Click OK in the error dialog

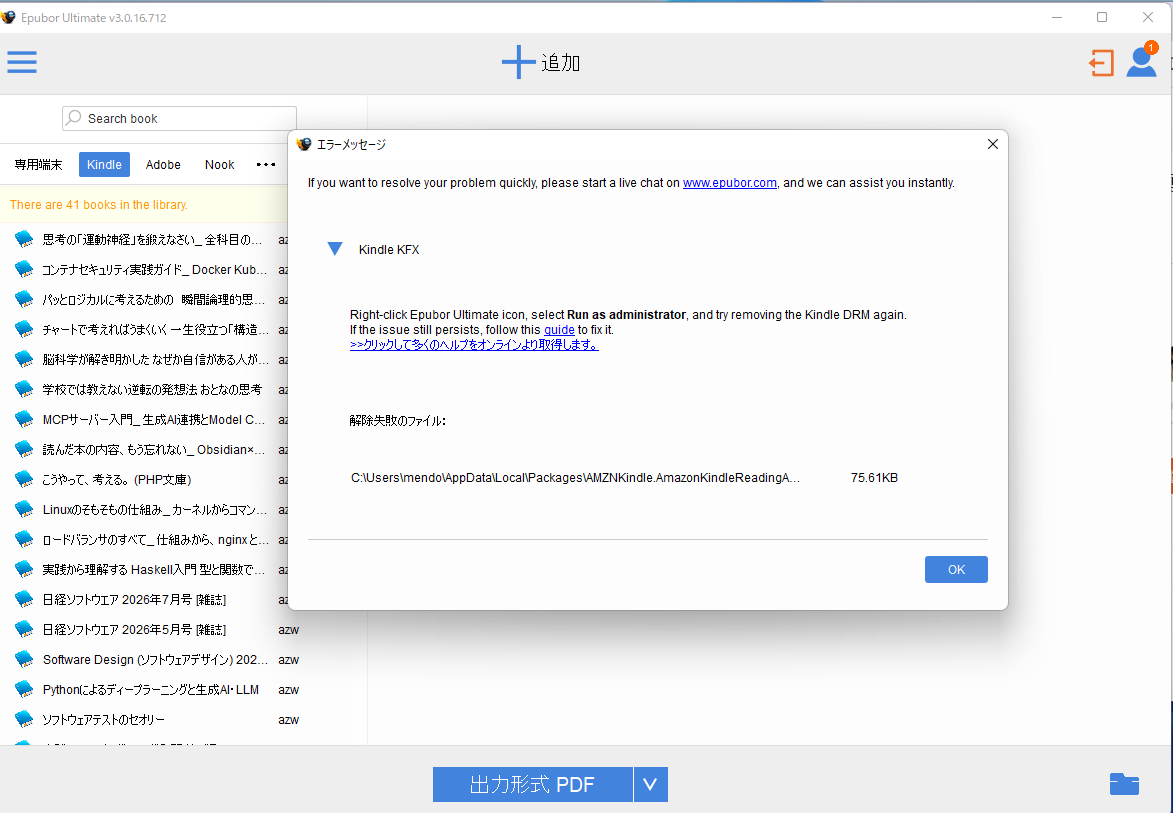pyautogui.click(x=956, y=569)
